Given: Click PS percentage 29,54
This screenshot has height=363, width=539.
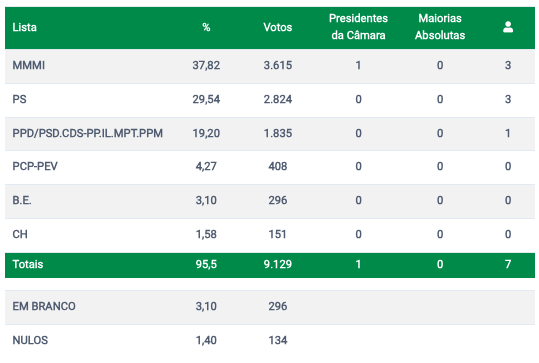Looking at the screenshot, I should click(206, 99).
